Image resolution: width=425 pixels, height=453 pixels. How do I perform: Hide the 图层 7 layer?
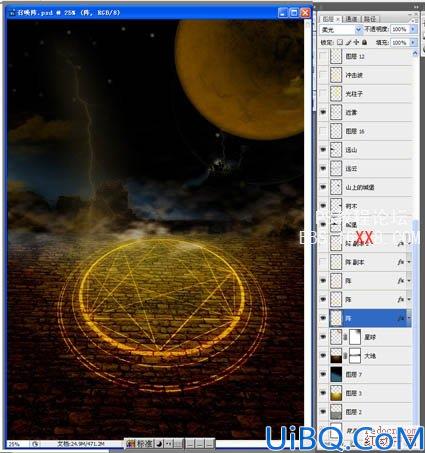click(x=323, y=374)
